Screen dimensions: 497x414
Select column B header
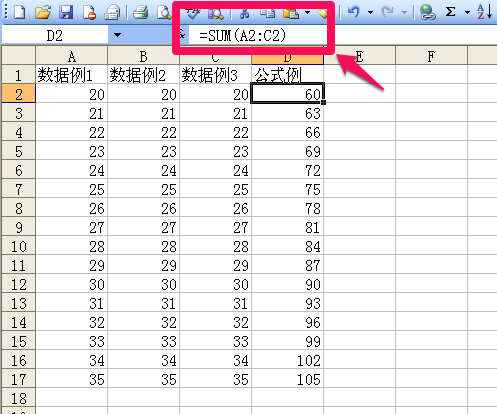click(x=143, y=56)
